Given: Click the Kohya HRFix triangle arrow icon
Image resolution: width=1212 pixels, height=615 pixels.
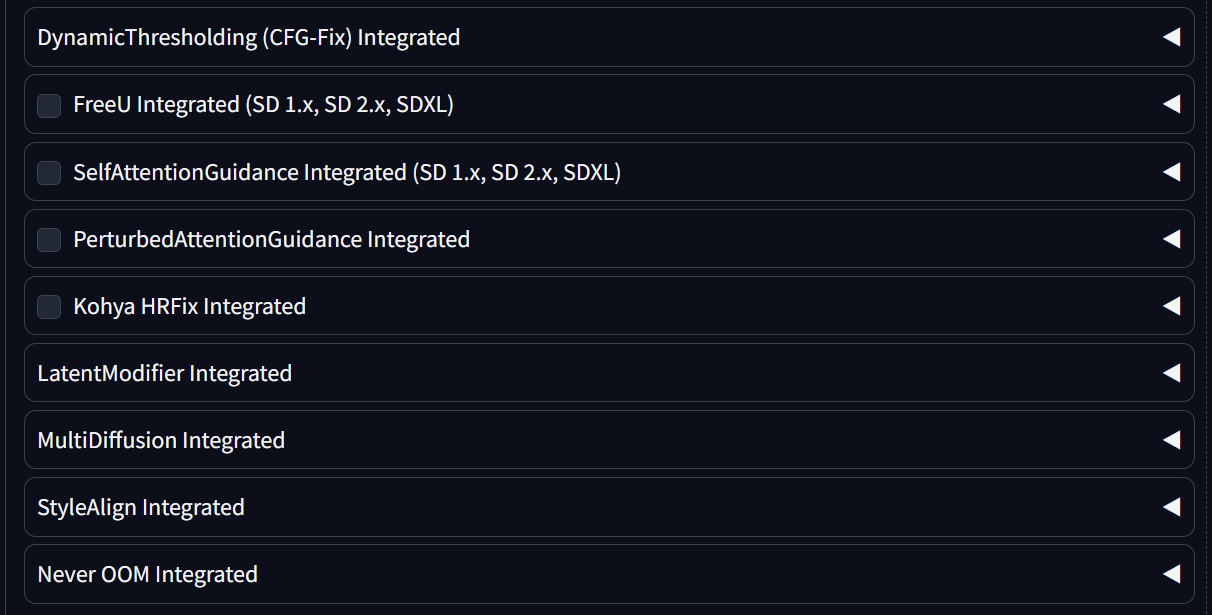Looking at the screenshot, I should (x=1171, y=306).
